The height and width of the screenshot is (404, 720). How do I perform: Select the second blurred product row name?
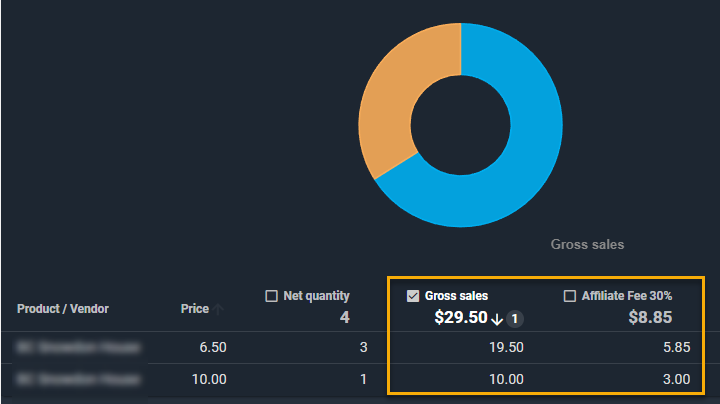pyautogui.click(x=78, y=380)
